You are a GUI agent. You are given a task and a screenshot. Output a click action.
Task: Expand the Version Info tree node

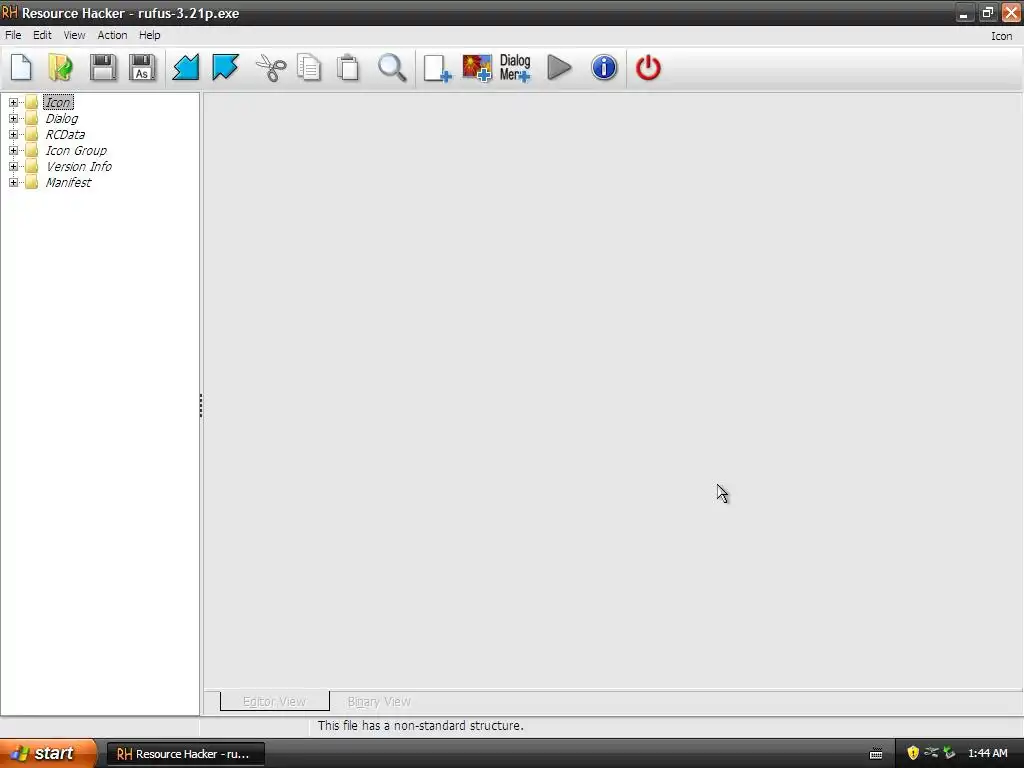pos(13,167)
